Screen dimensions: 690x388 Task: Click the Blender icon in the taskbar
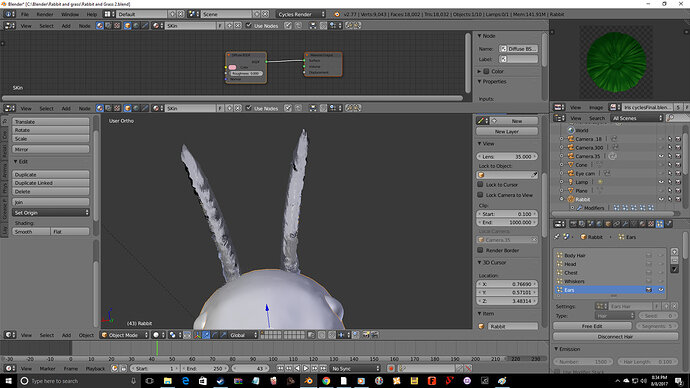coord(308,381)
